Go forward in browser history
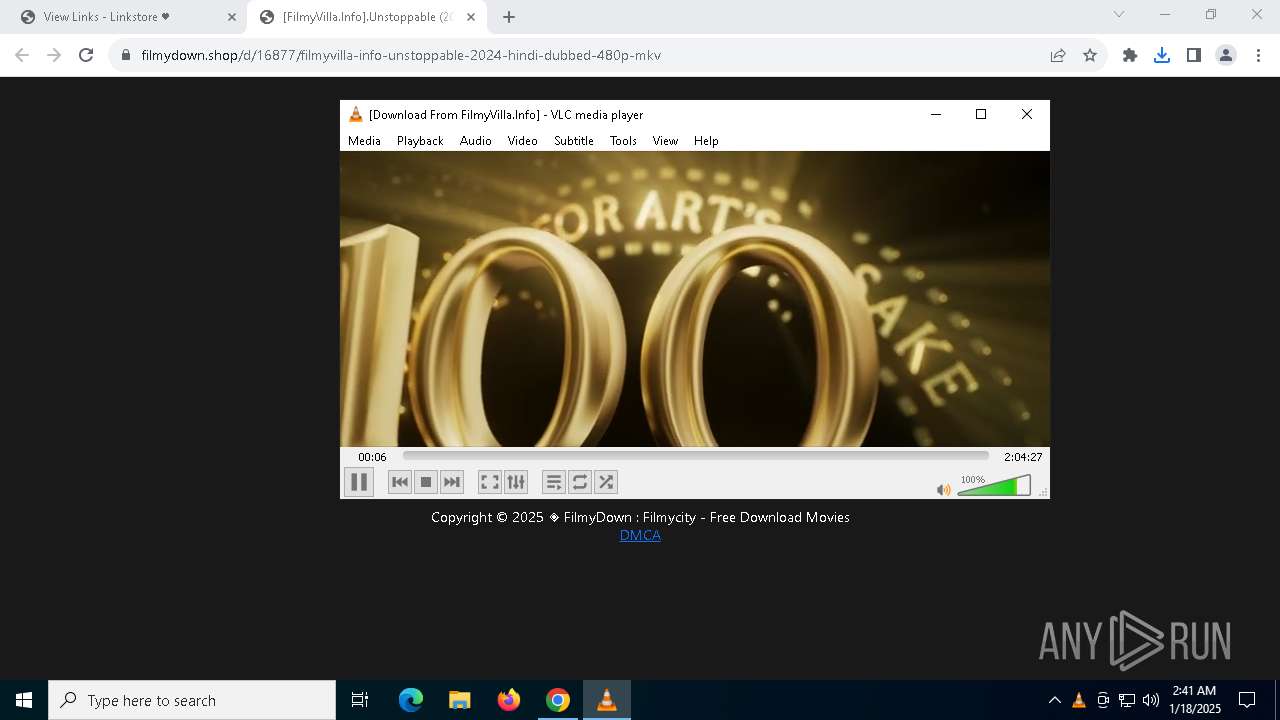The width and height of the screenshot is (1280, 720). [x=54, y=55]
